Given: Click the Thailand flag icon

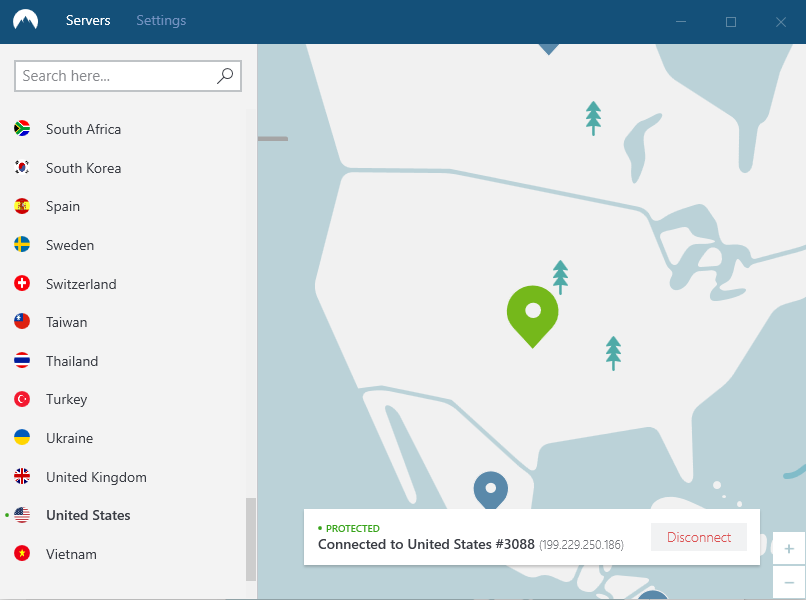Looking at the screenshot, I should click(x=22, y=360).
